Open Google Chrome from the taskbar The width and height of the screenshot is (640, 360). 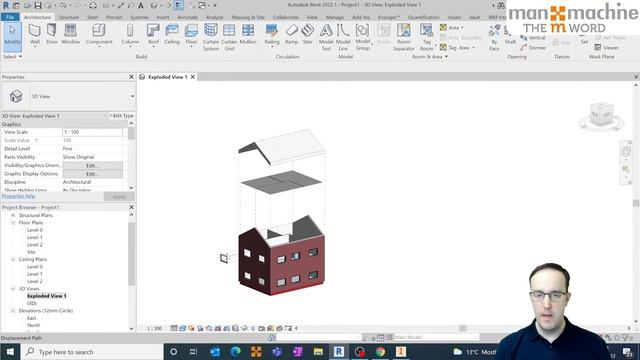click(380, 351)
